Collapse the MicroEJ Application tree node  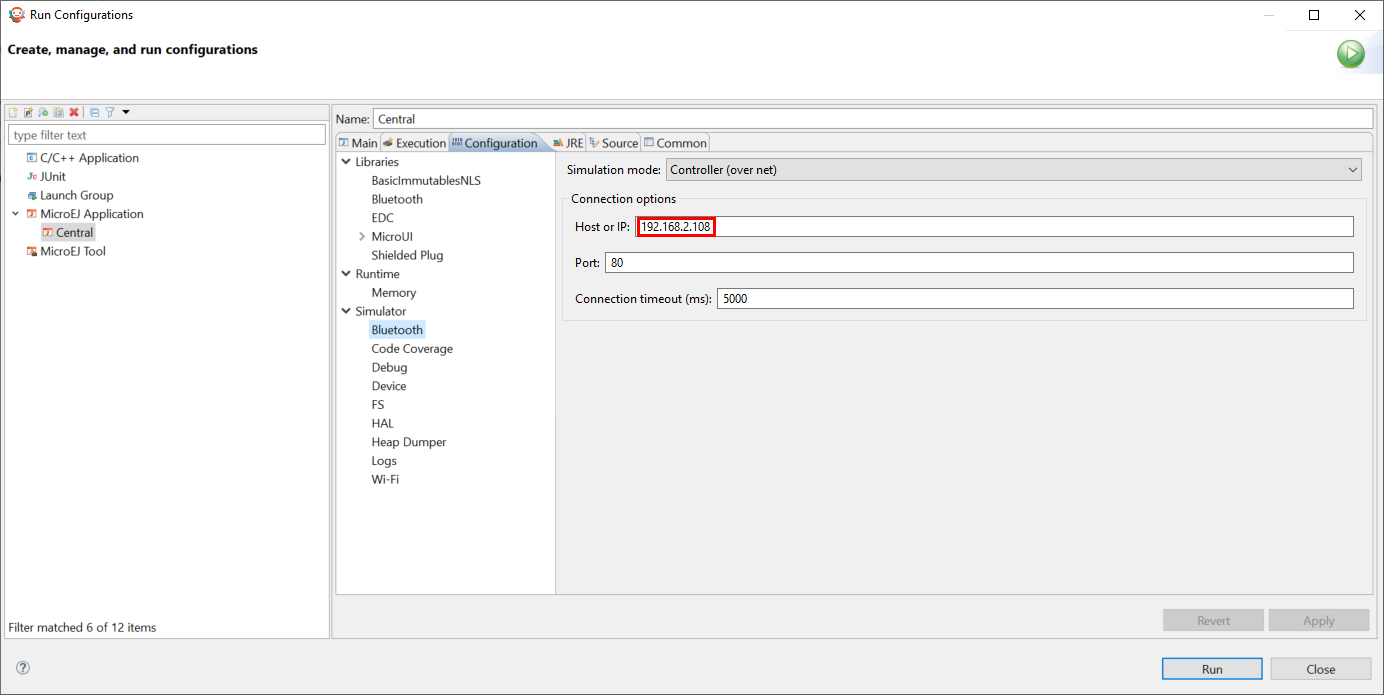pos(15,214)
